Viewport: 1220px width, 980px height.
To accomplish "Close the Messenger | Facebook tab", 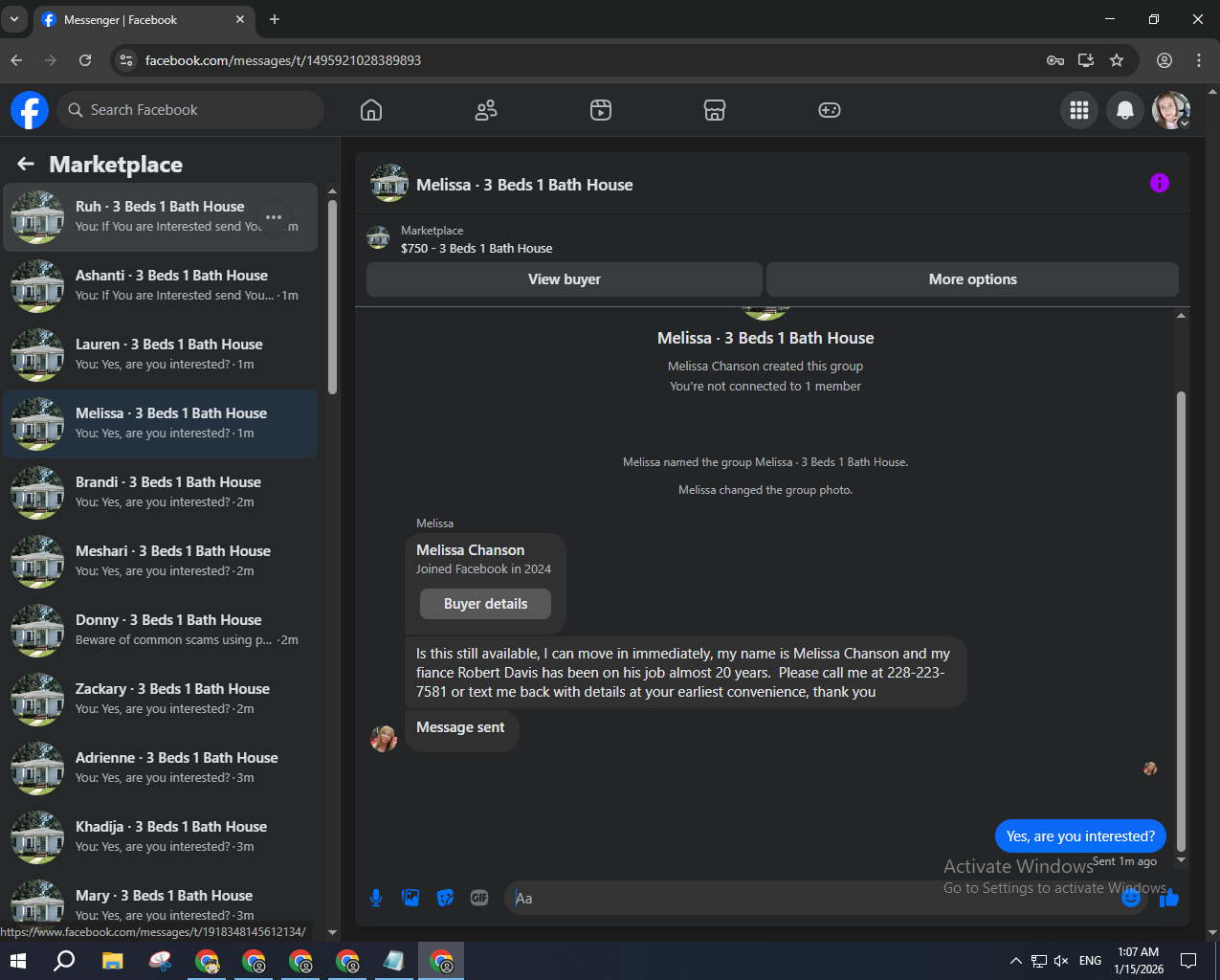I will [x=240, y=19].
